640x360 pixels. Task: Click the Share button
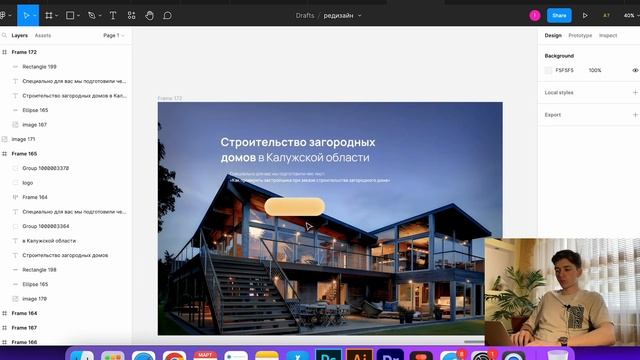point(559,16)
